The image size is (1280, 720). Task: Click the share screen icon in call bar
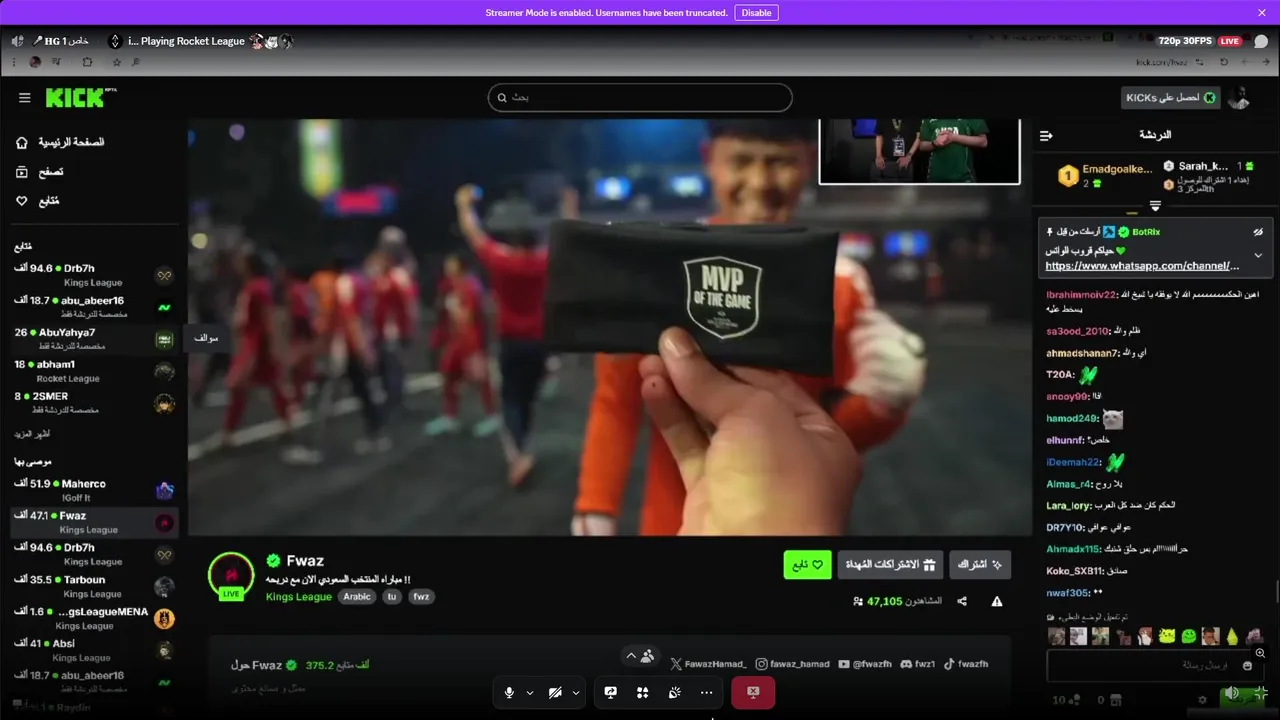click(x=611, y=692)
